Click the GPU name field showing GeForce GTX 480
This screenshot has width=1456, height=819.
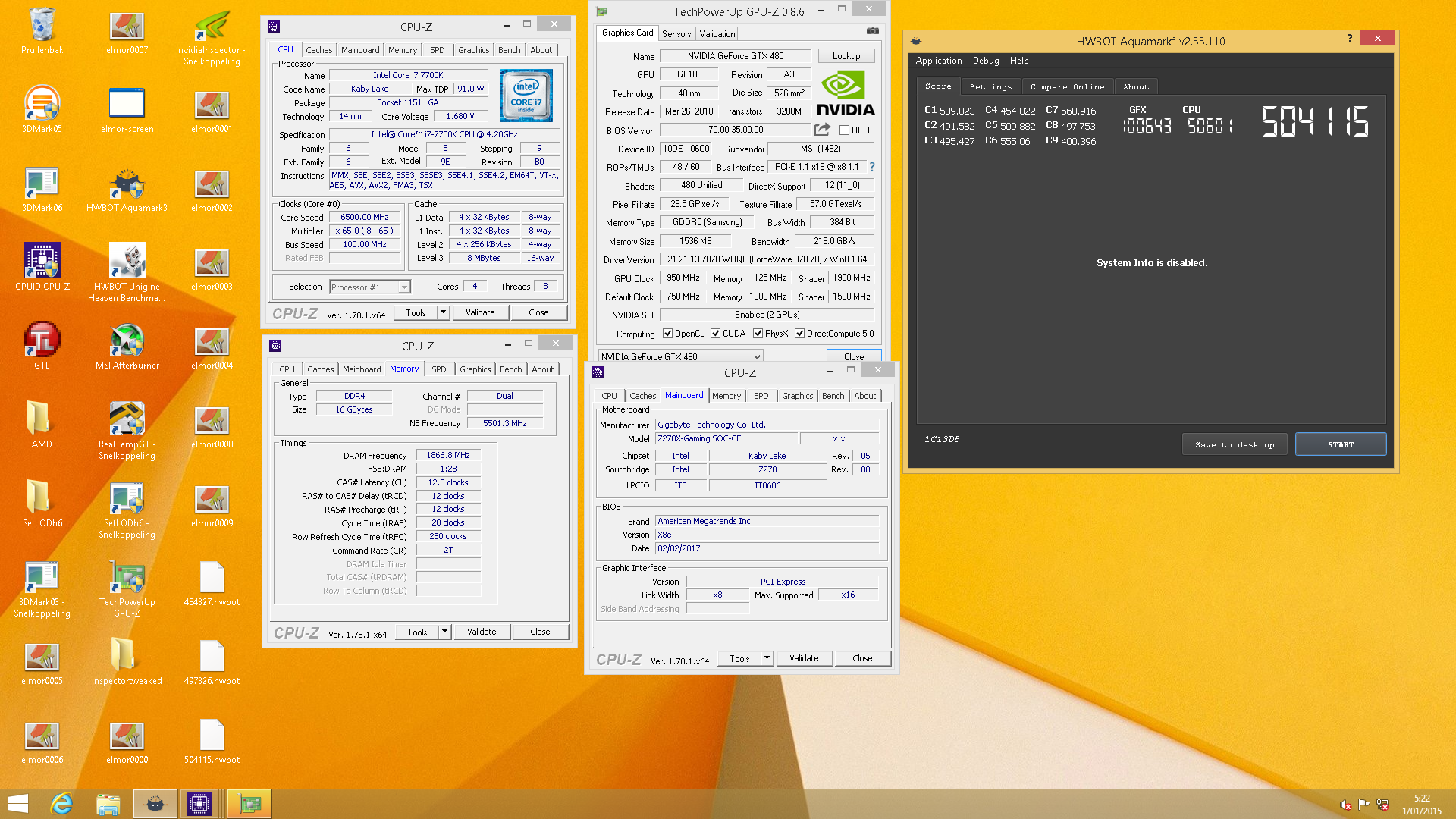[x=736, y=56]
